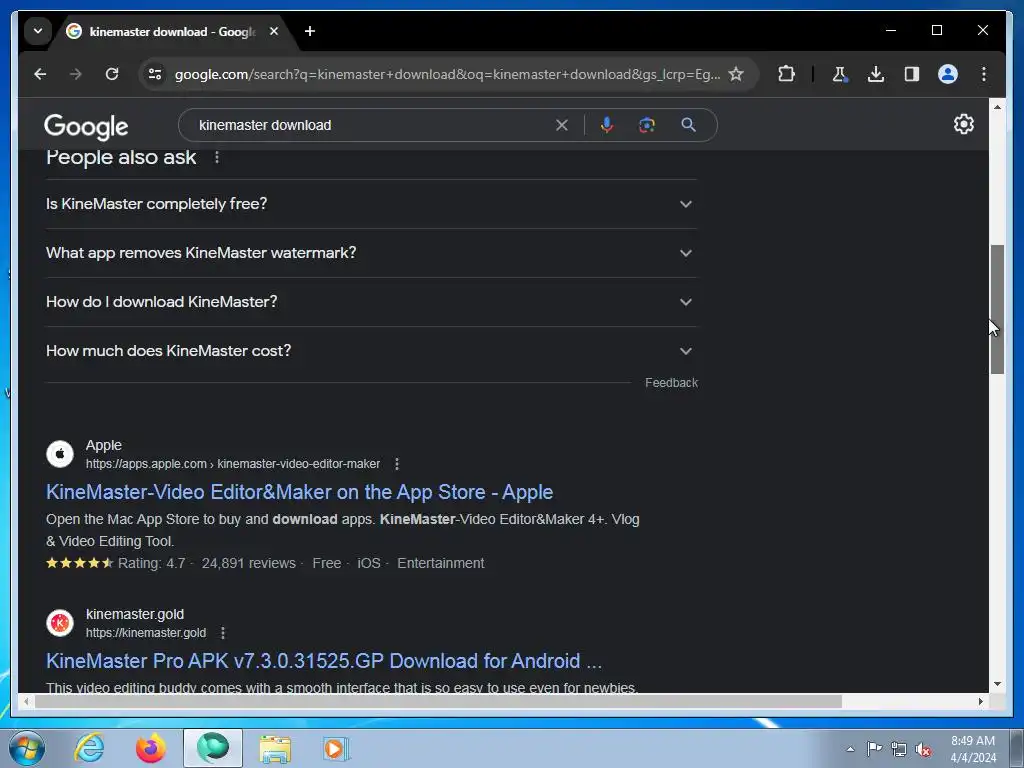Open a new tab
The height and width of the screenshot is (768, 1024).
(x=310, y=31)
